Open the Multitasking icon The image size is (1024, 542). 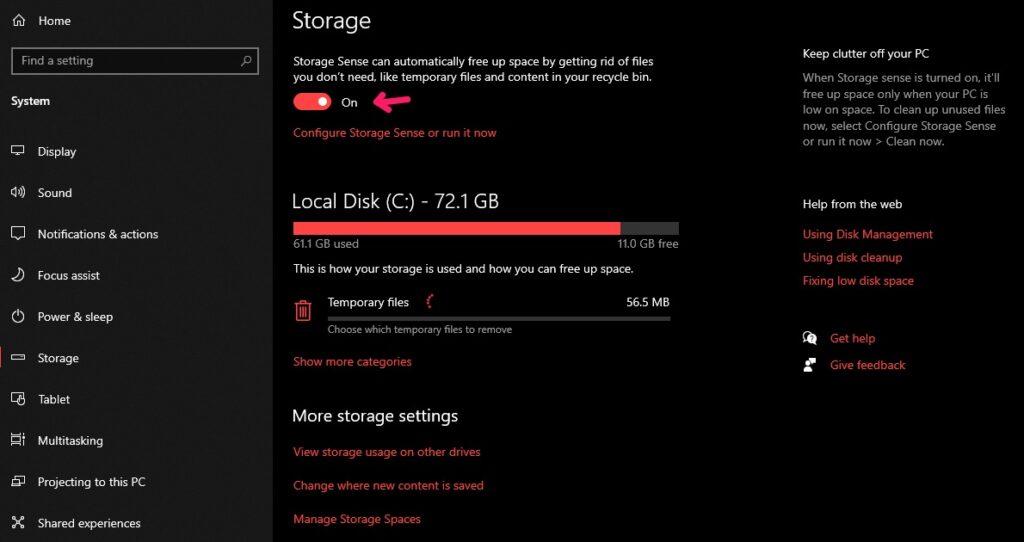pyautogui.click(x=18, y=440)
